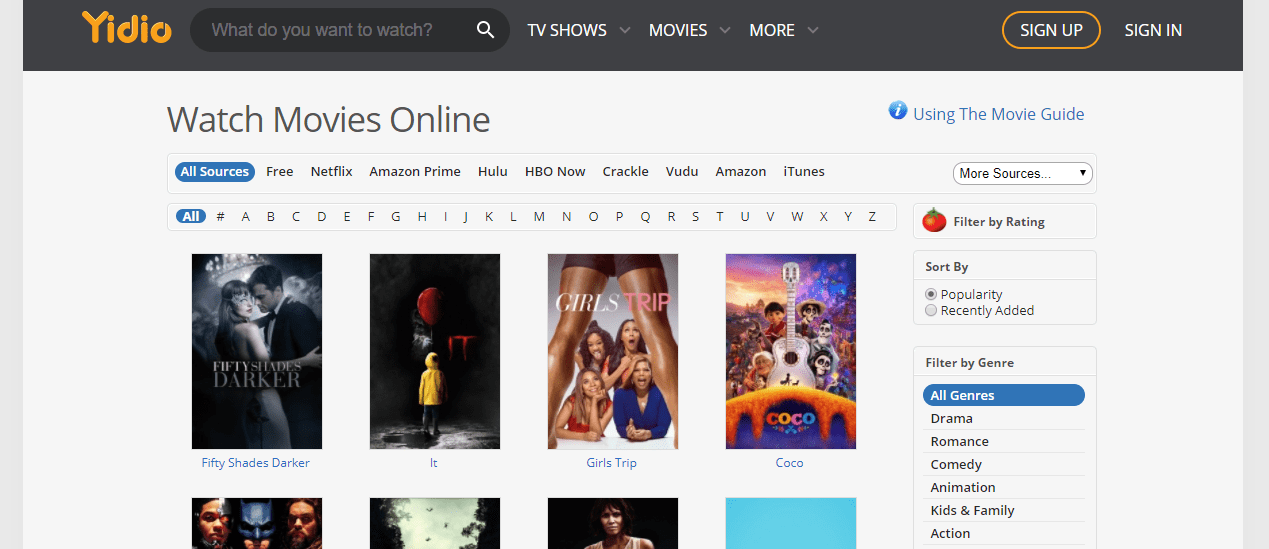The width and height of the screenshot is (1269, 549).
Task: Filter movies by letter Z
Action: [872, 217]
